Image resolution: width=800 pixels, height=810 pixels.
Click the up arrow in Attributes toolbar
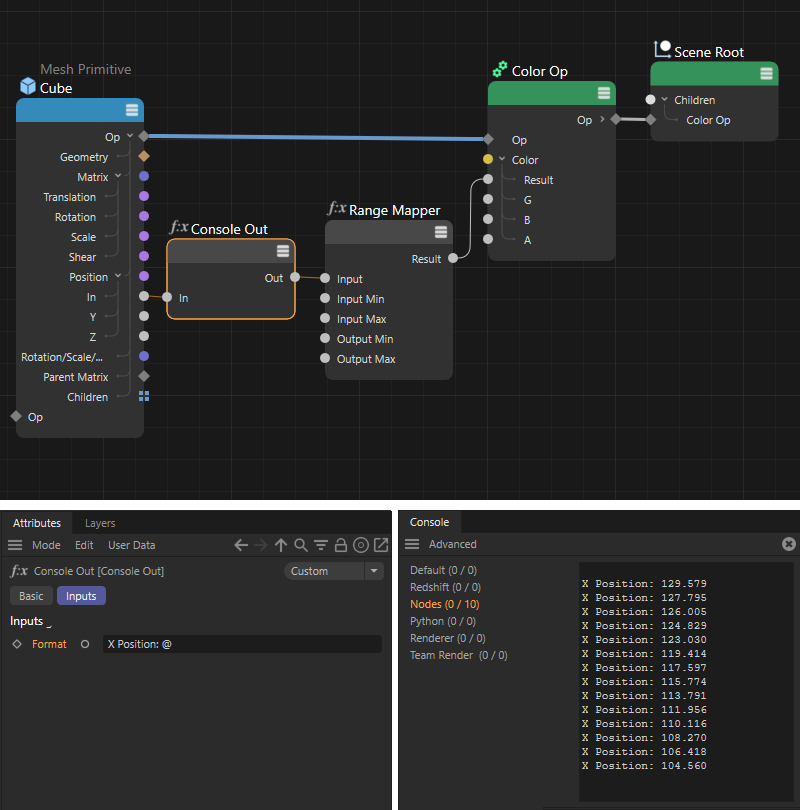coord(281,545)
